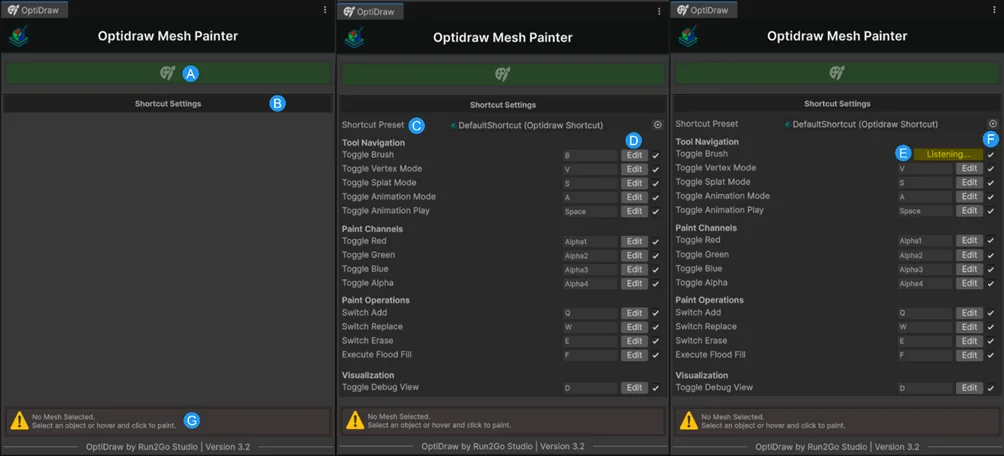
Task: Click the Paint Operations heading in middle panel
Action: coord(376,300)
